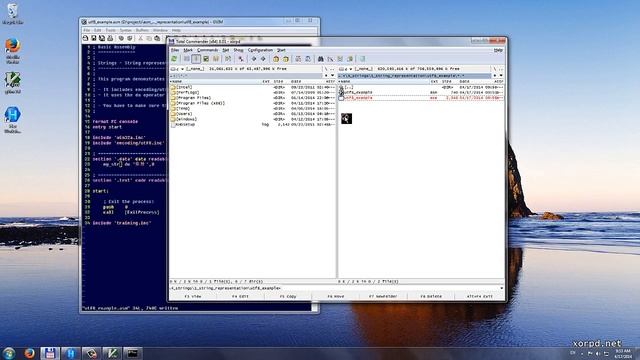Click F6 Move button

point(336,296)
